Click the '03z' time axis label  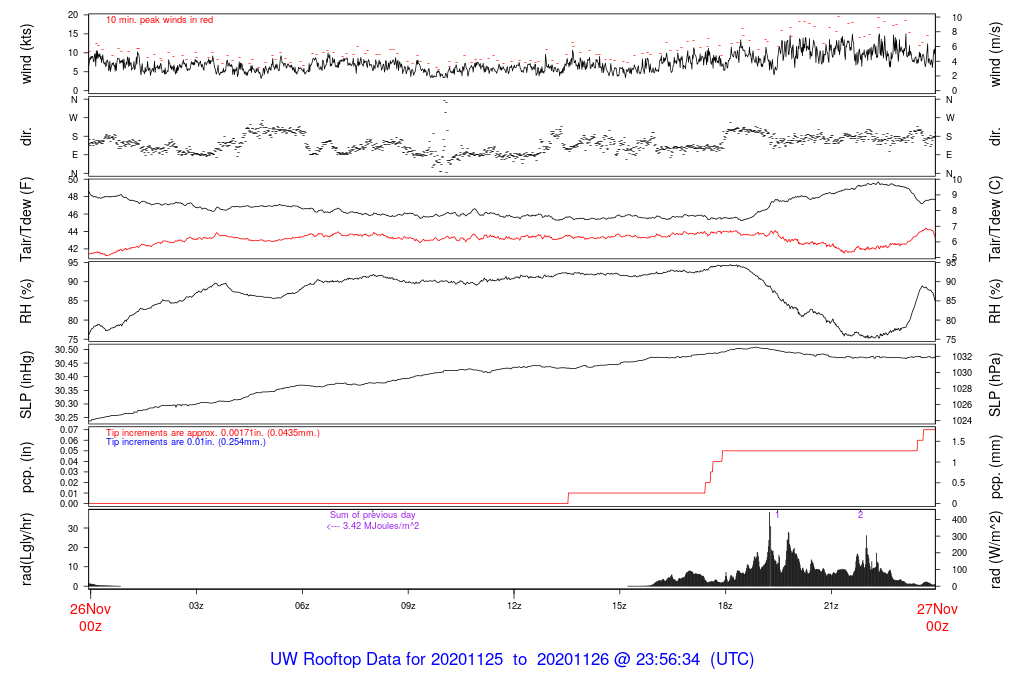[196, 606]
